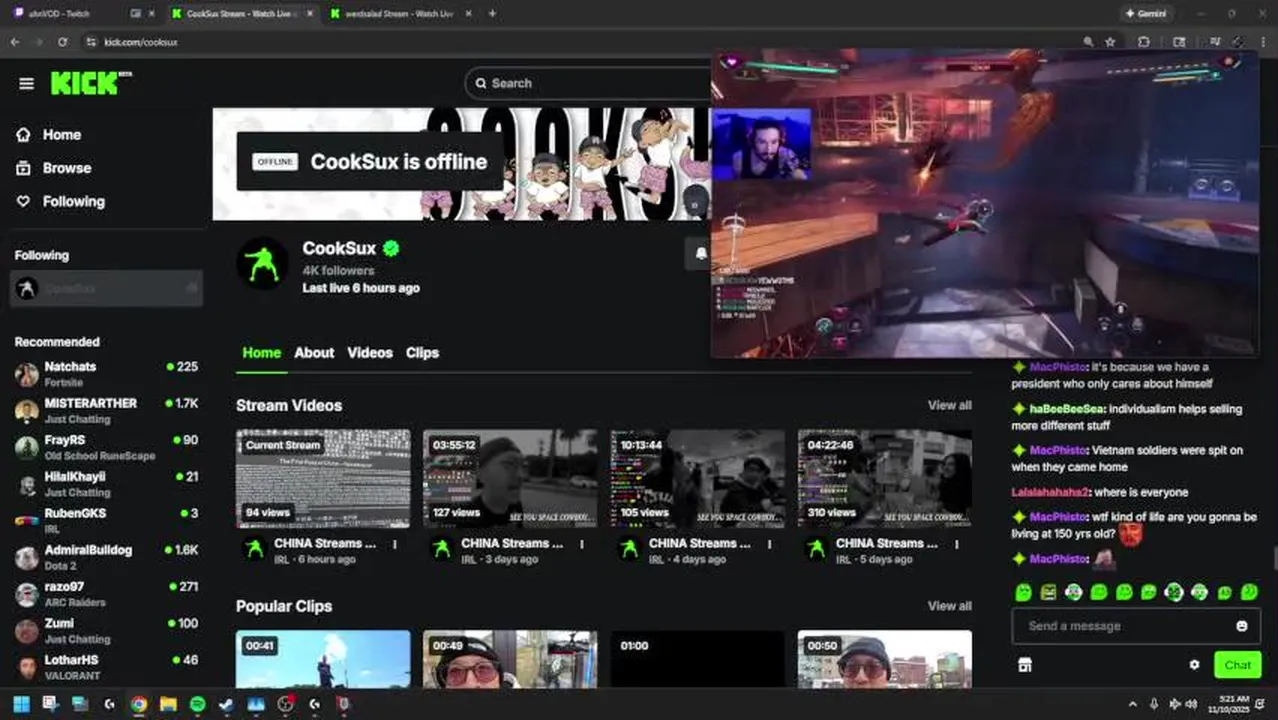Click the CookSux profile avatar
The height and width of the screenshot is (720, 1278).
click(x=262, y=263)
